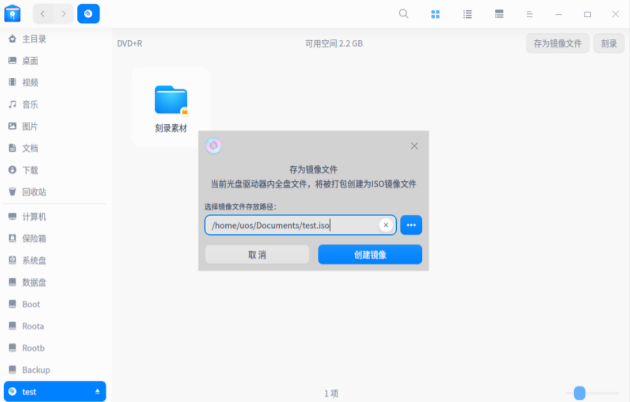The image size is (630, 402).
Task: Click the icon size slider handle
Action: coord(579,393)
